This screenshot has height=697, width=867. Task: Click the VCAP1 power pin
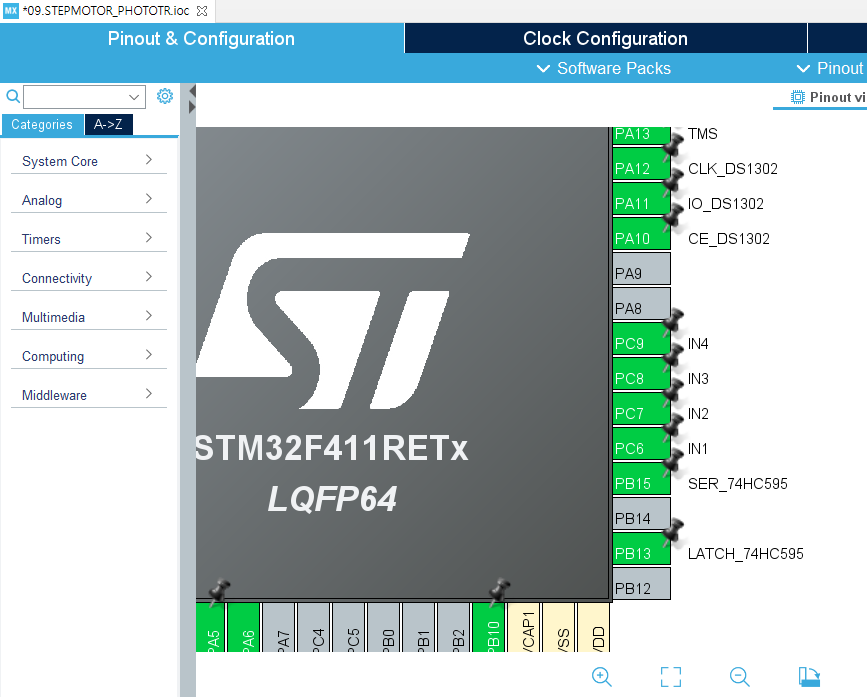(524, 627)
